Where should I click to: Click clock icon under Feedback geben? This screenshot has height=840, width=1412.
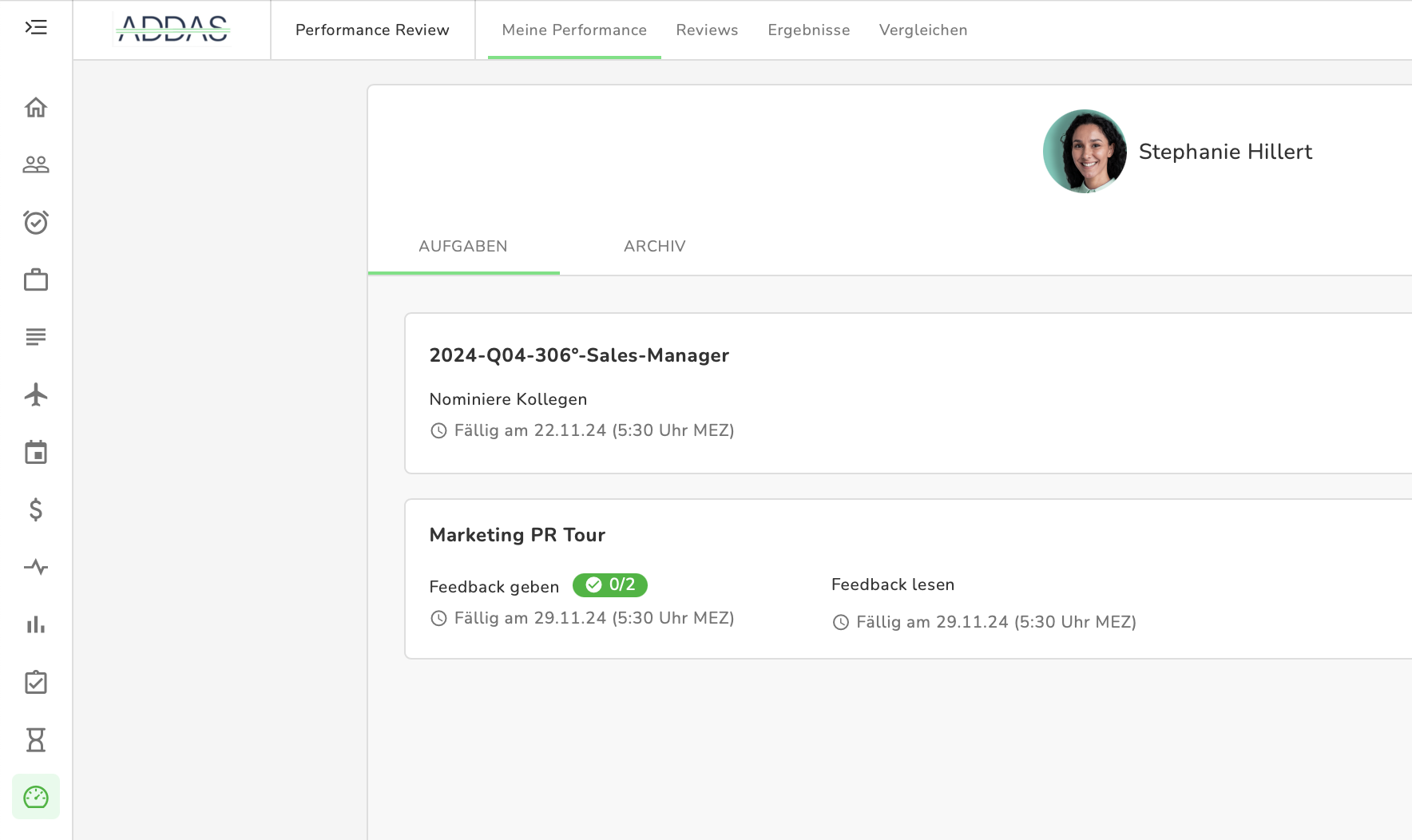[x=438, y=619]
